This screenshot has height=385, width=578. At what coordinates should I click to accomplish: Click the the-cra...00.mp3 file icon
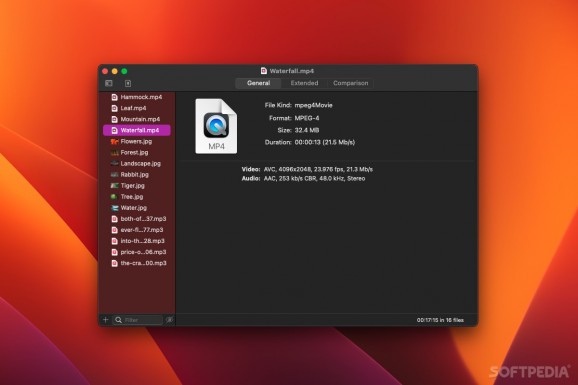point(114,263)
